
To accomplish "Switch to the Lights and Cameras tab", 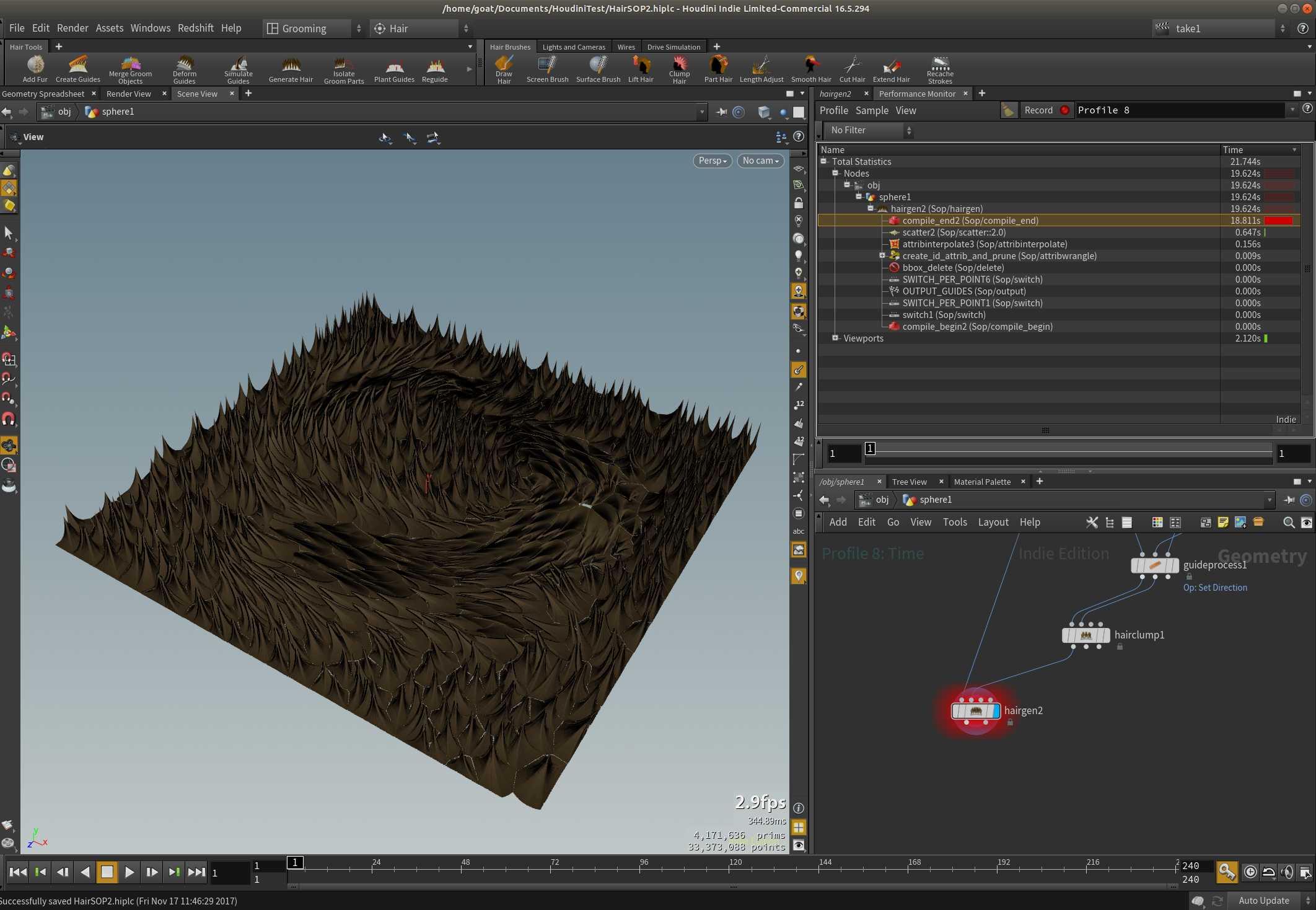I will (x=574, y=47).
